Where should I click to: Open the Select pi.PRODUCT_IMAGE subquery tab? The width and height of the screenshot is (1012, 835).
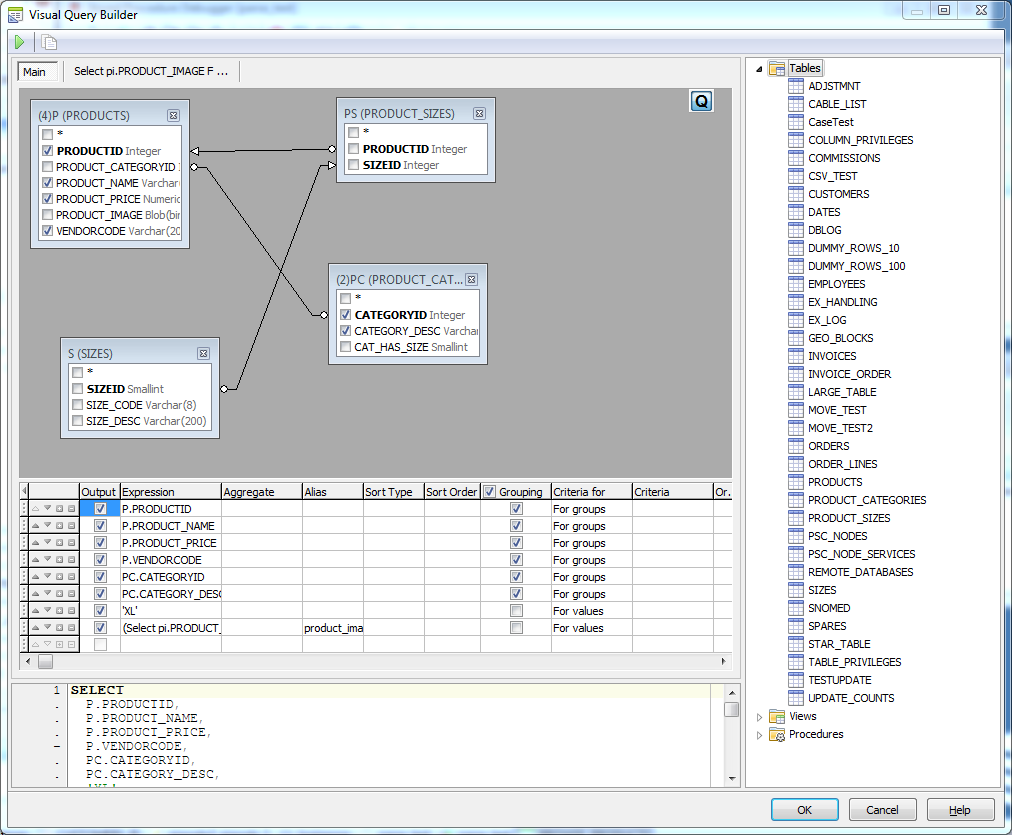[151, 72]
